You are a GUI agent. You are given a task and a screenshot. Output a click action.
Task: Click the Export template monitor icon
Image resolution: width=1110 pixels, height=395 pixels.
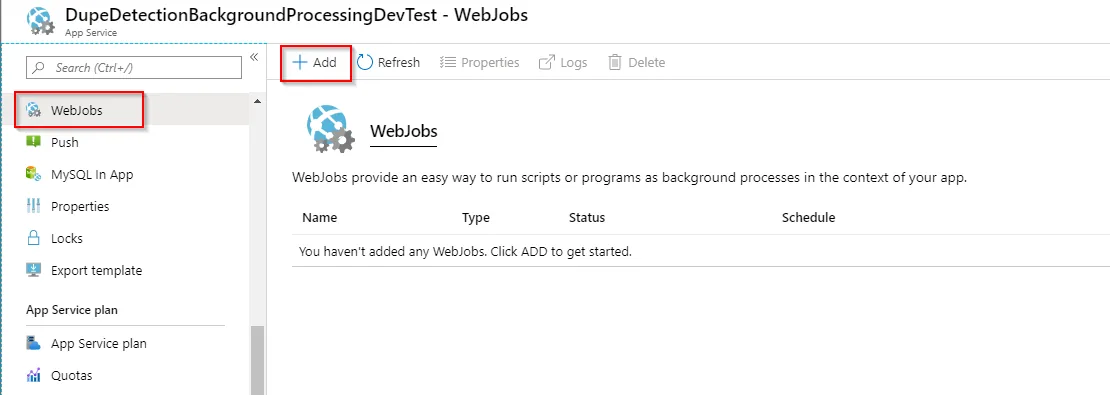tap(33, 270)
